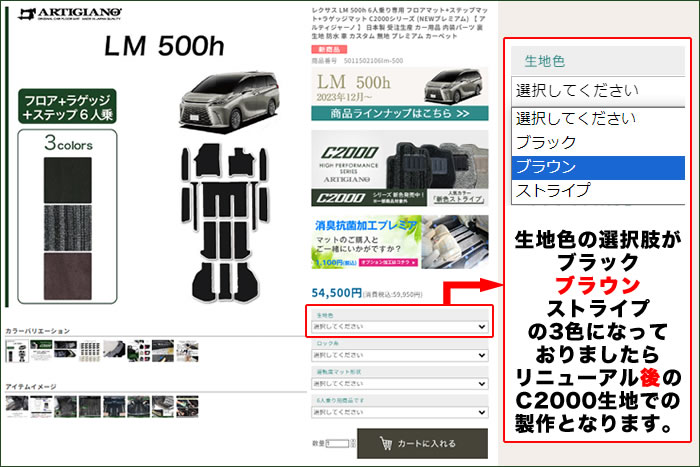This screenshot has height=467, width=700.
Task: Choose 選択してください placeholder option in the list
Action: 598,119
